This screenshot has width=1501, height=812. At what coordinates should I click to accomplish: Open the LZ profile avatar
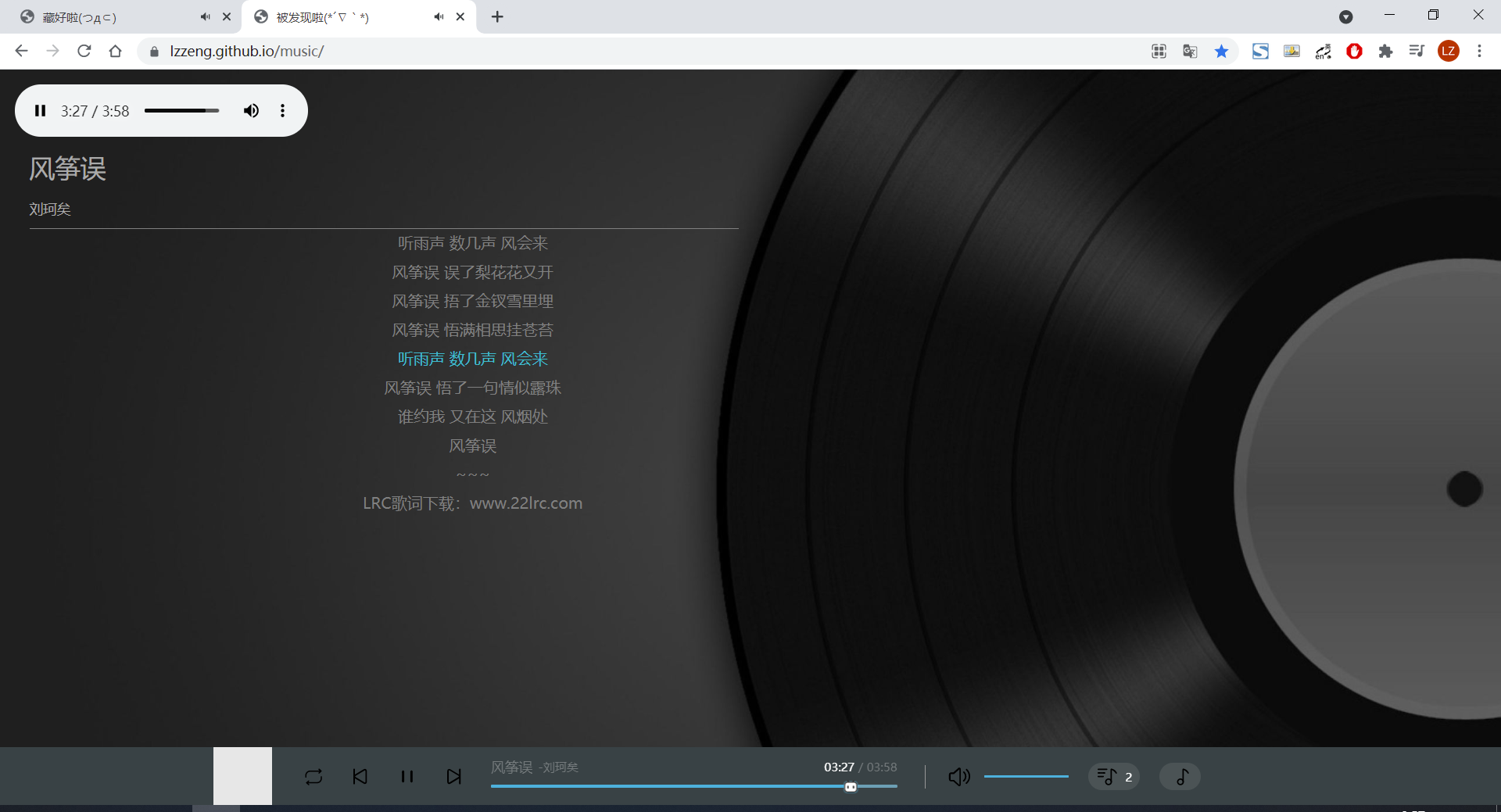(1448, 51)
